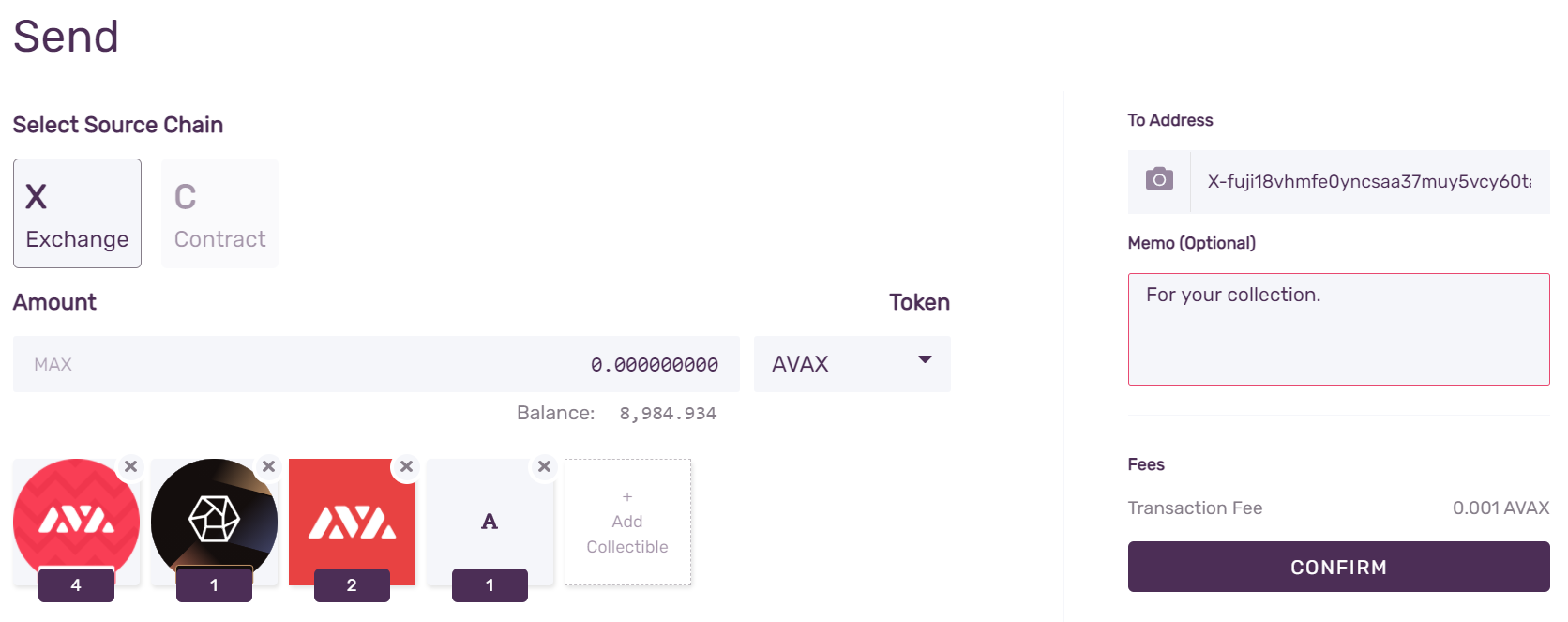1568x622 pixels.
Task: Focus the To Address input field
Action: click(1369, 181)
